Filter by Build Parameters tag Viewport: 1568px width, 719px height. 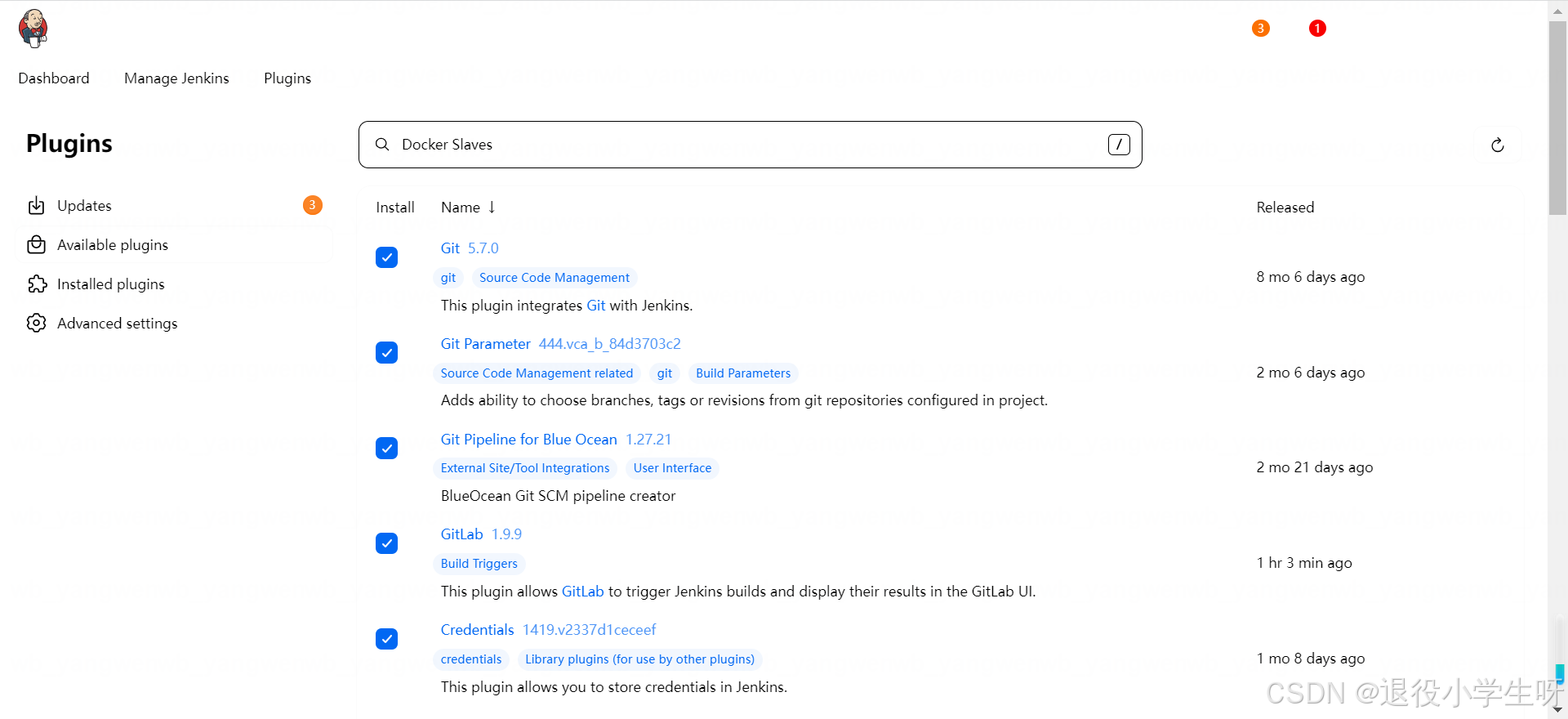743,373
